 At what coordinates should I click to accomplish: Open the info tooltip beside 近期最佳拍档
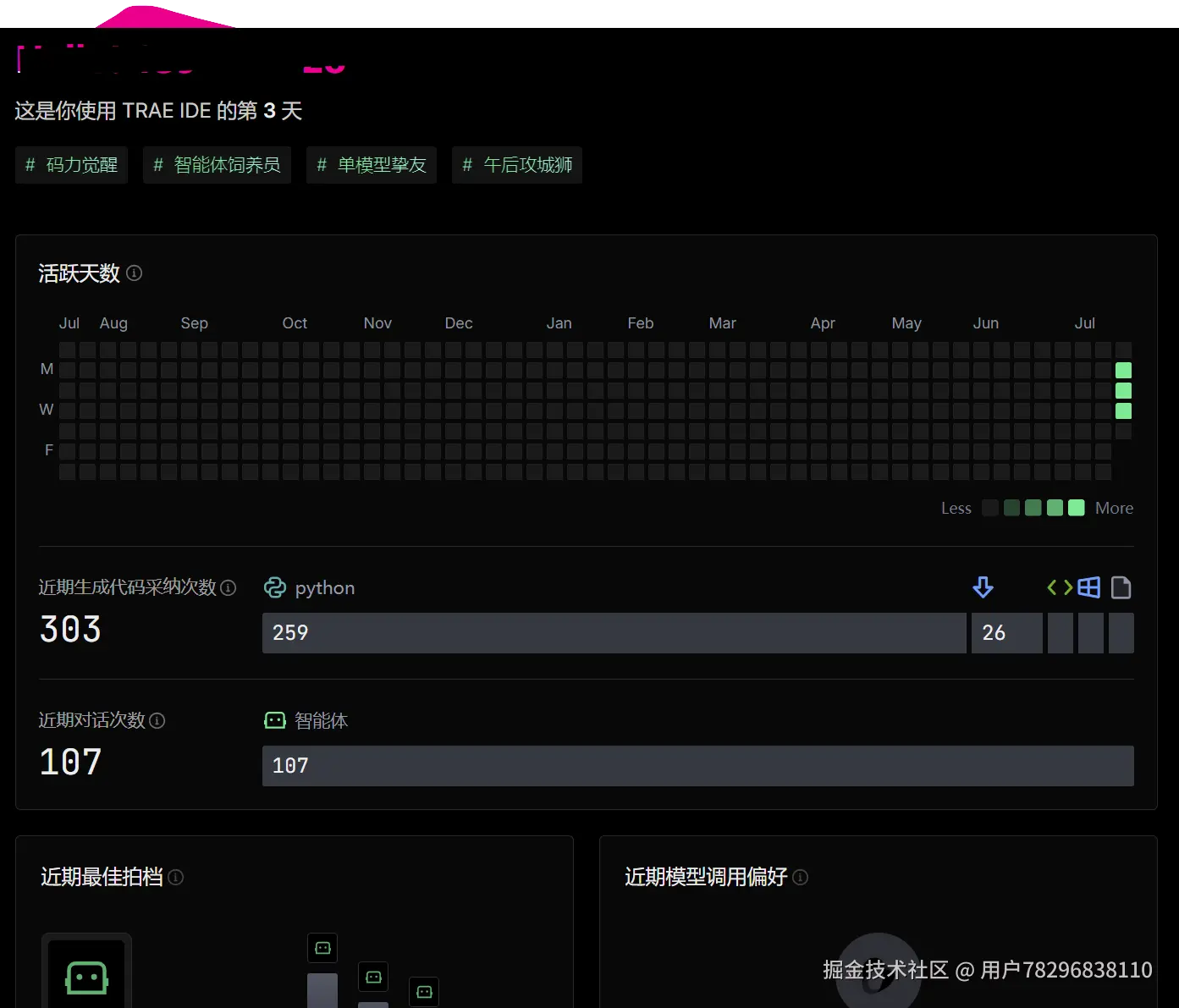pos(176,878)
